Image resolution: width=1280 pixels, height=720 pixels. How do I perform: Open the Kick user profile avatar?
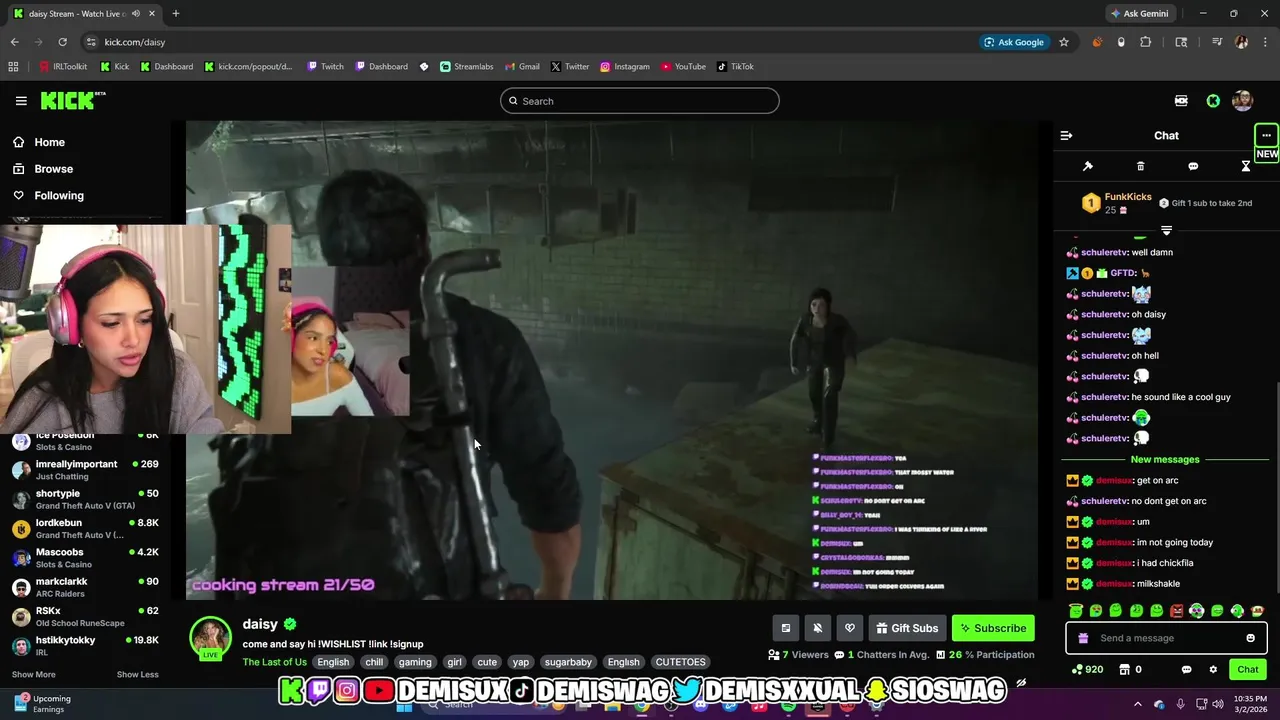click(x=1243, y=101)
